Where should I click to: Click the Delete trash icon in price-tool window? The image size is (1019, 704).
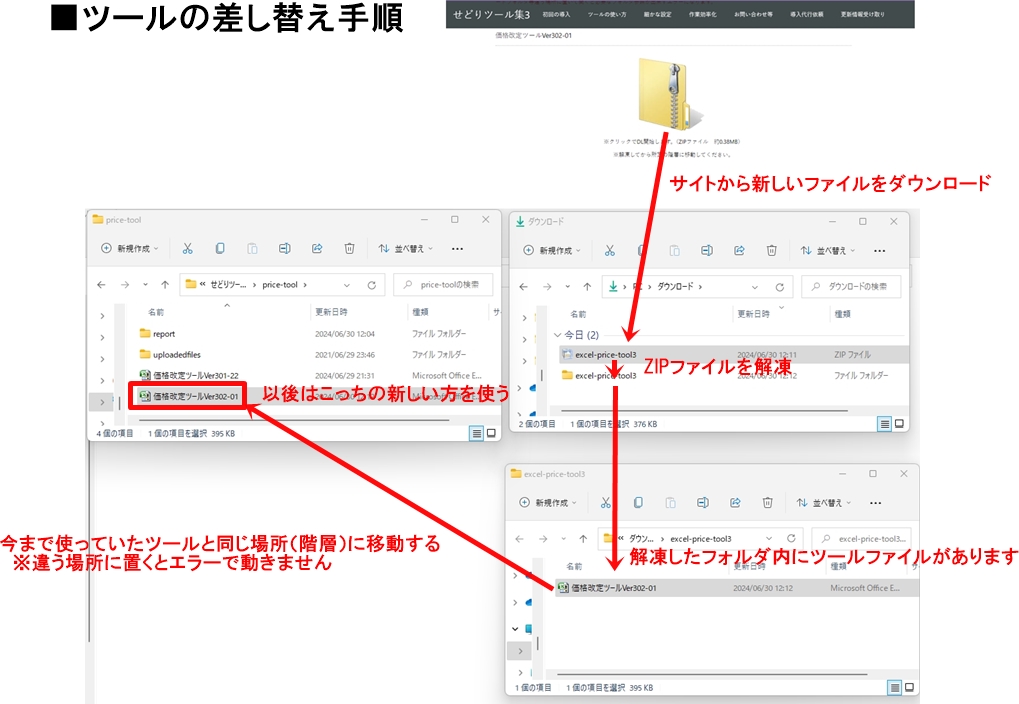coord(349,249)
